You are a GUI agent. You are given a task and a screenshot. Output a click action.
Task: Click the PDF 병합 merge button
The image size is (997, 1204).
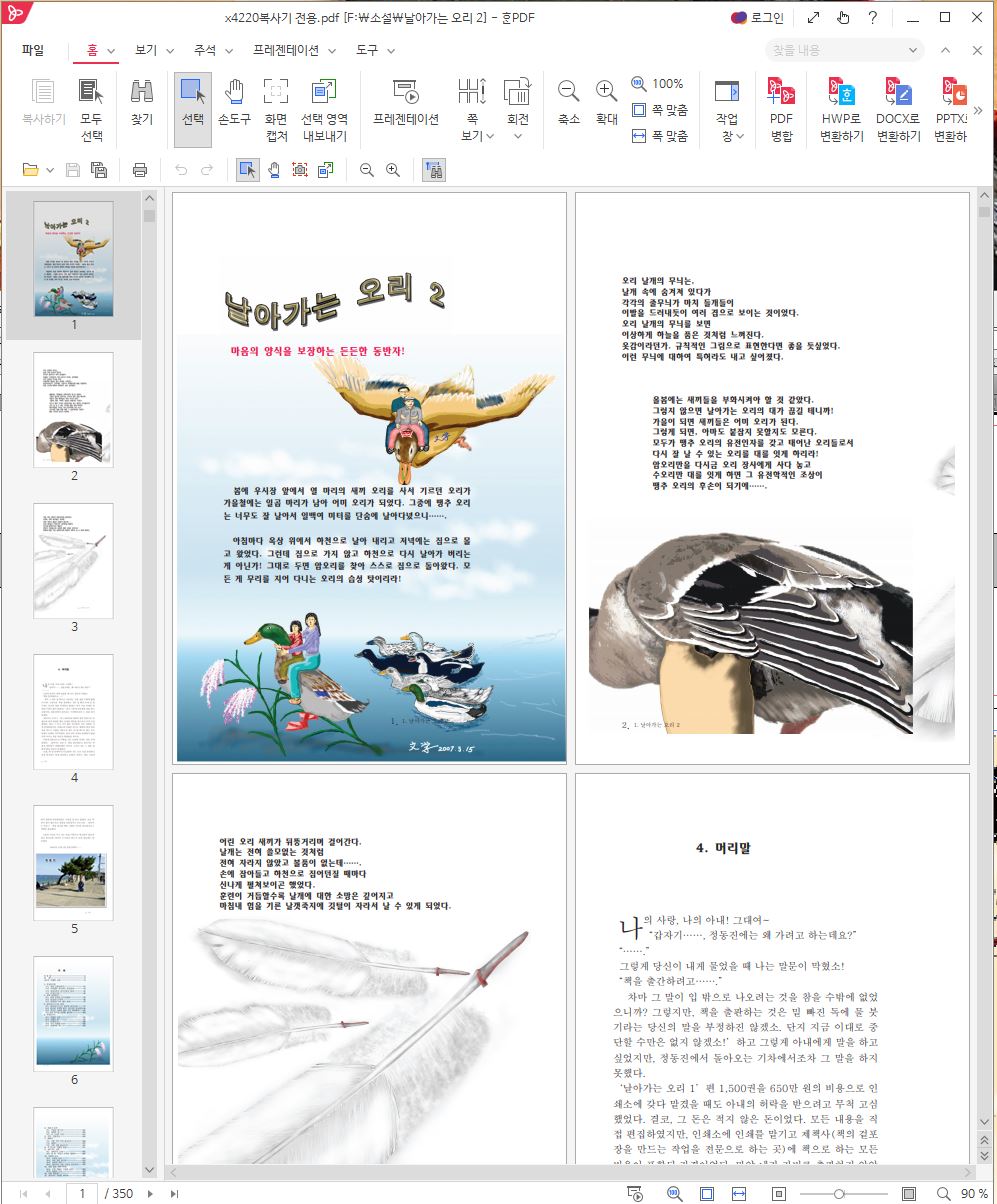(x=781, y=109)
